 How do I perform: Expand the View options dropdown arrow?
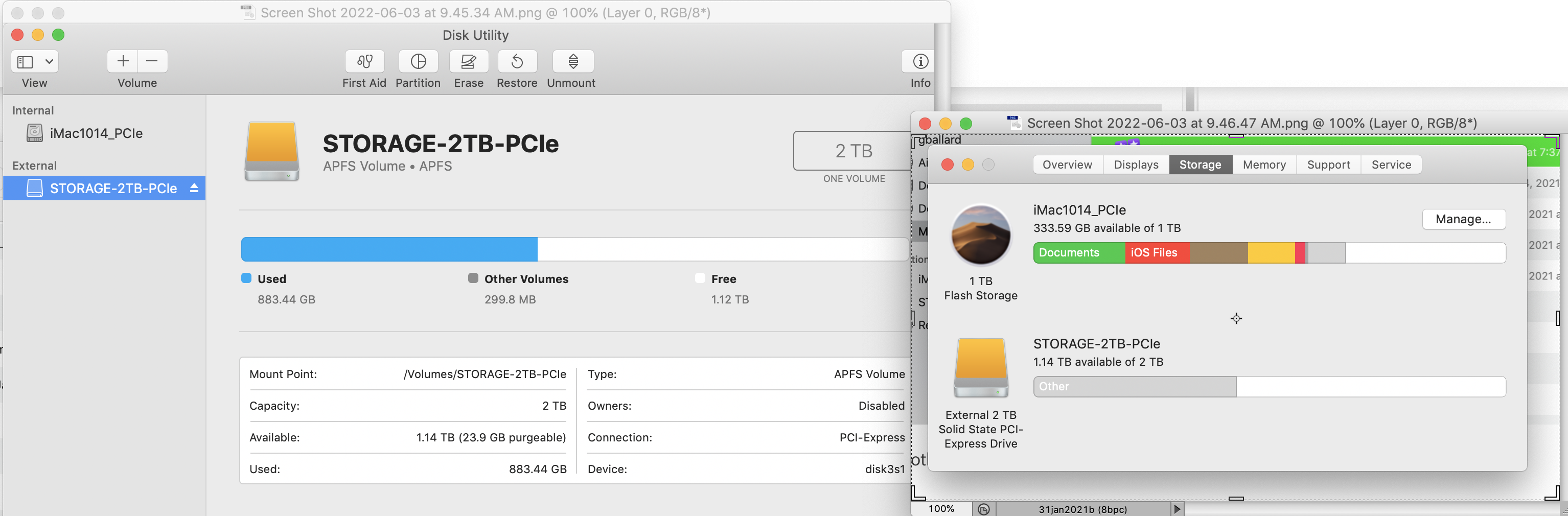(x=49, y=61)
